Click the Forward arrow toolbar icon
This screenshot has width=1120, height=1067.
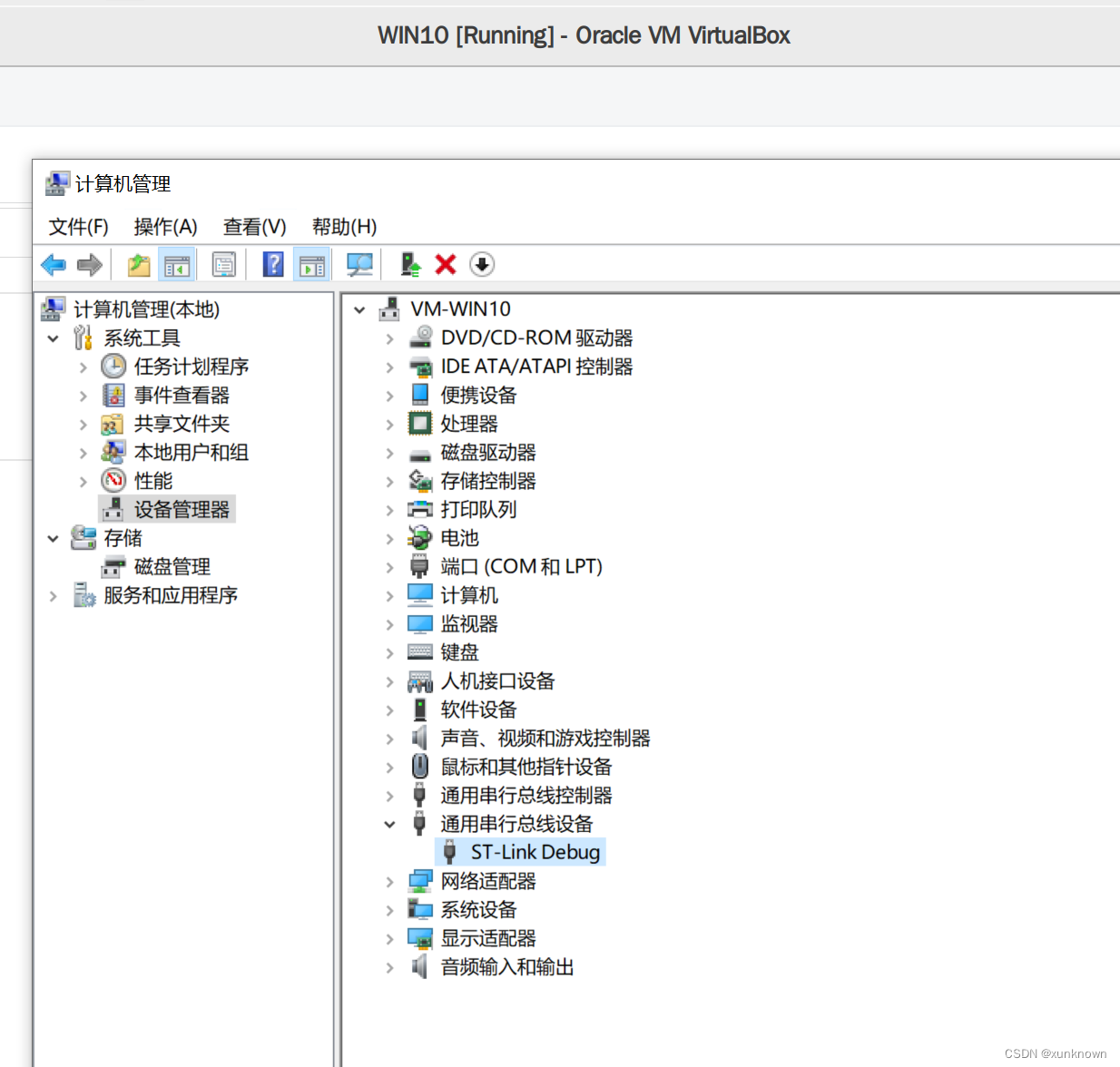(89, 265)
